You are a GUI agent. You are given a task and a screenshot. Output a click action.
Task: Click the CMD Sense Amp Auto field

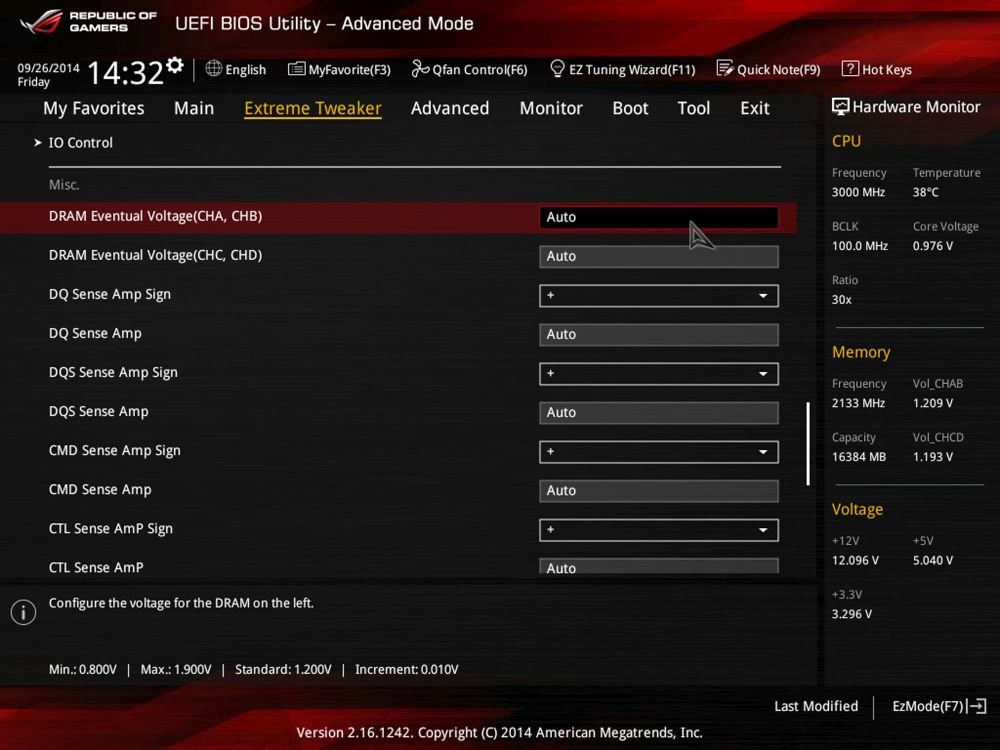click(658, 490)
